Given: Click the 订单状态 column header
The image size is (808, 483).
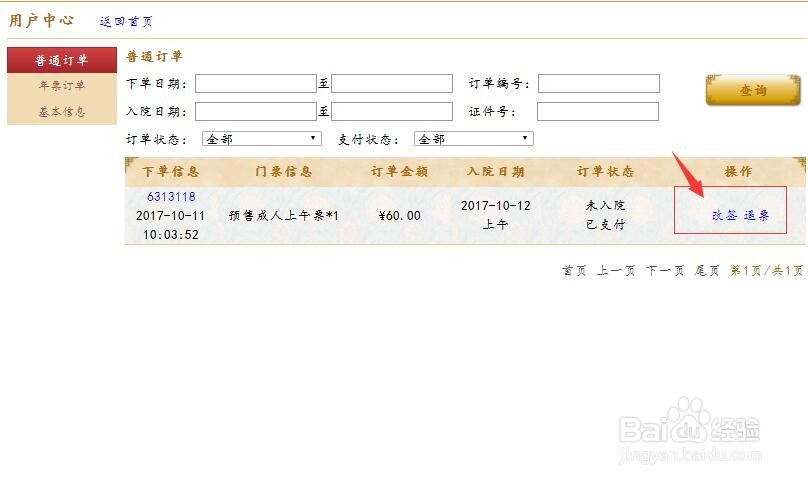Looking at the screenshot, I should [605, 172].
